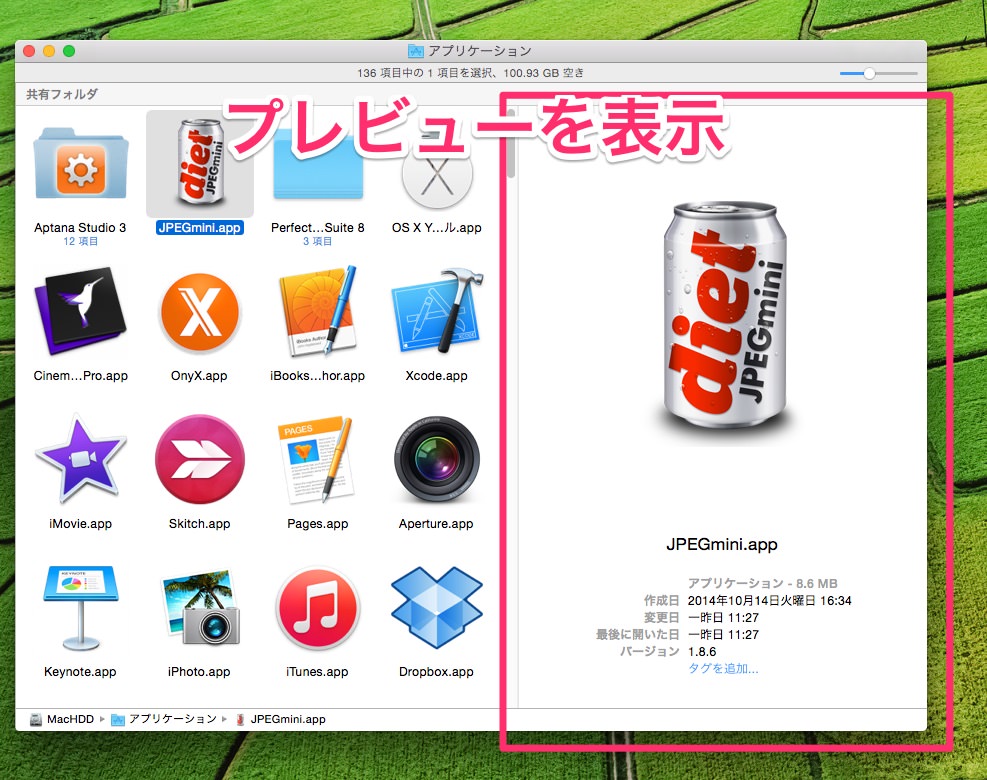Click the creation date 2014年10月14日火曜日 16:34

pos(769,601)
